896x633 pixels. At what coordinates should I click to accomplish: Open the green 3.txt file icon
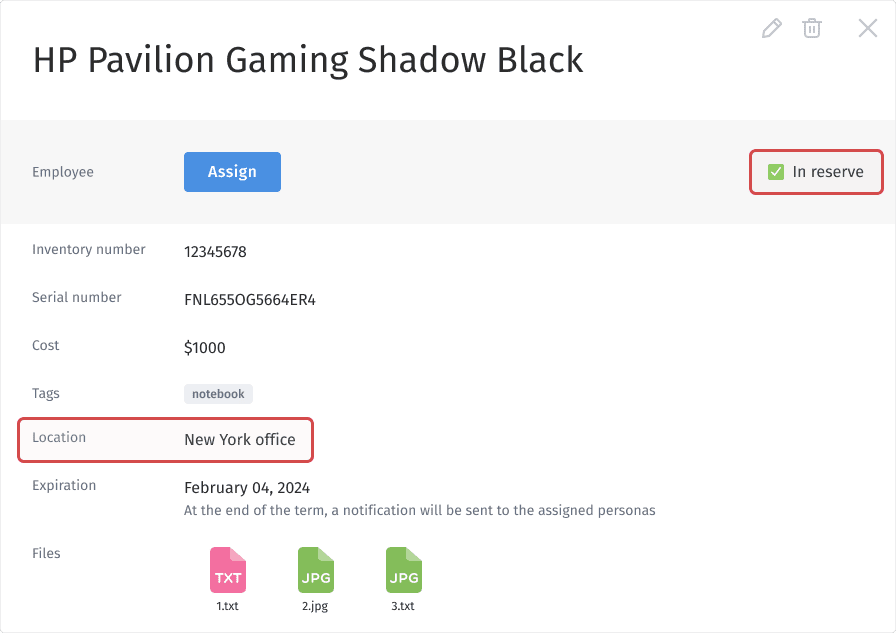403,571
